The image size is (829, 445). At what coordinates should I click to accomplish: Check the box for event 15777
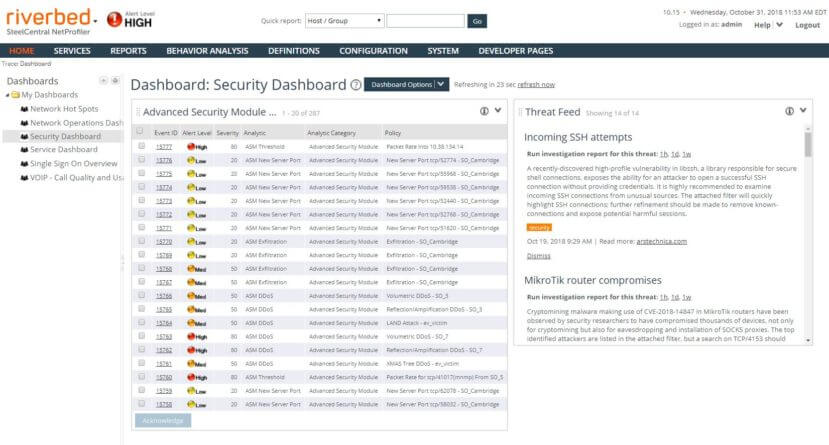(141, 146)
